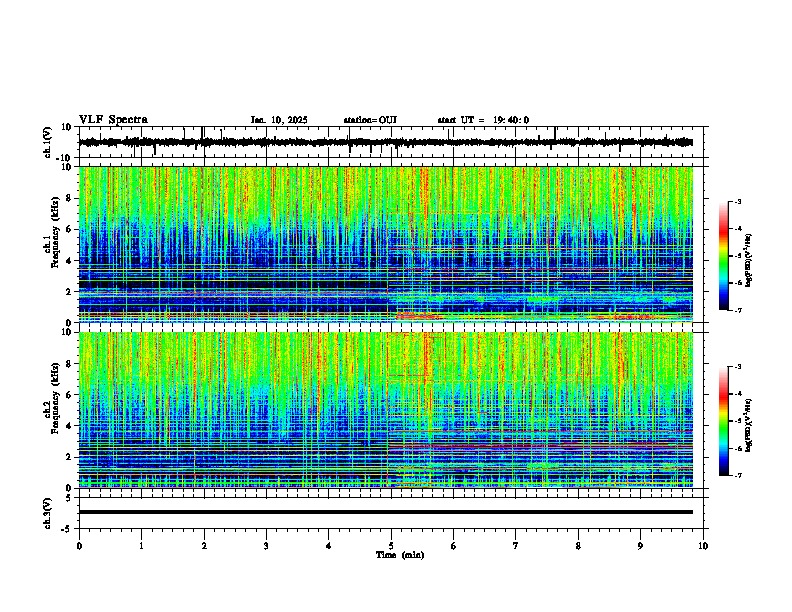Click the ch.1 spectrogram color scale bar
The height and width of the screenshot is (612, 792).
point(723,256)
